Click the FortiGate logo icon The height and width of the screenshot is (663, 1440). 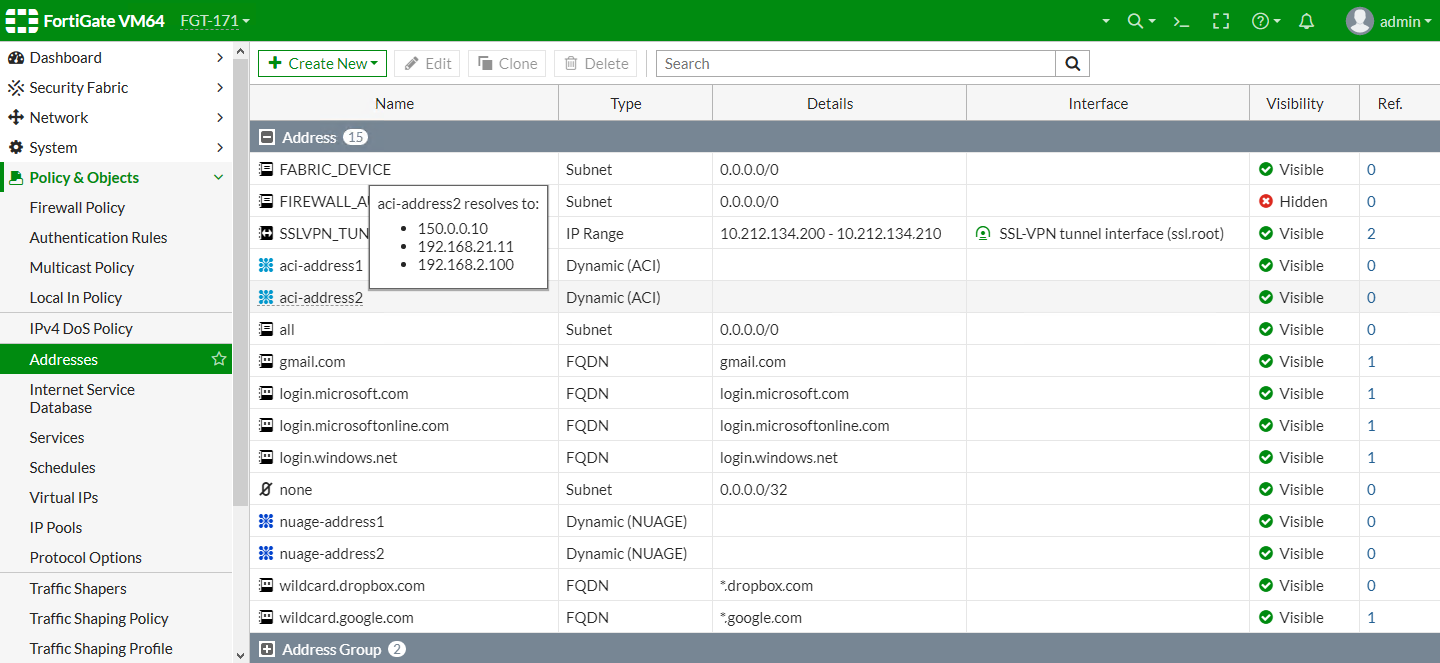click(x=21, y=20)
